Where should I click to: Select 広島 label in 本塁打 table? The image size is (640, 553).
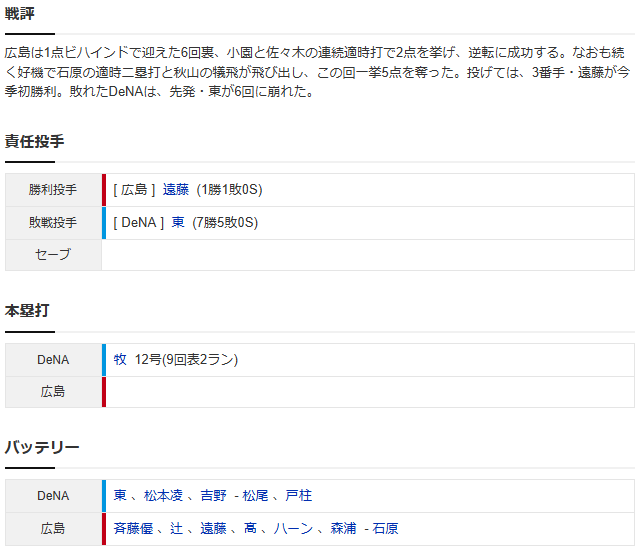(x=53, y=392)
